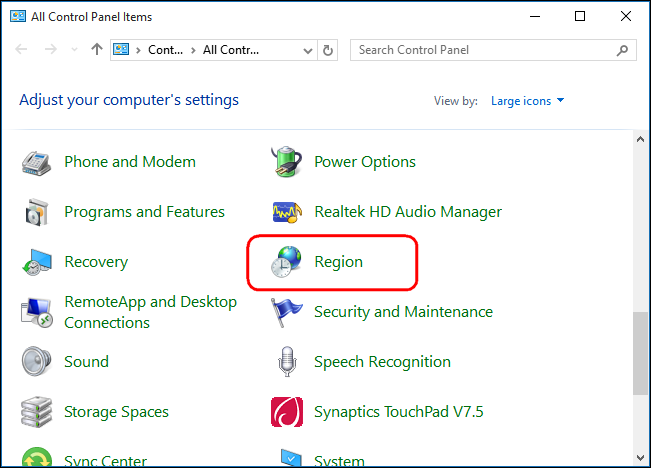This screenshot has width=651, height=468.
Task: Open the Recovery icon
Action: [37, 262]
